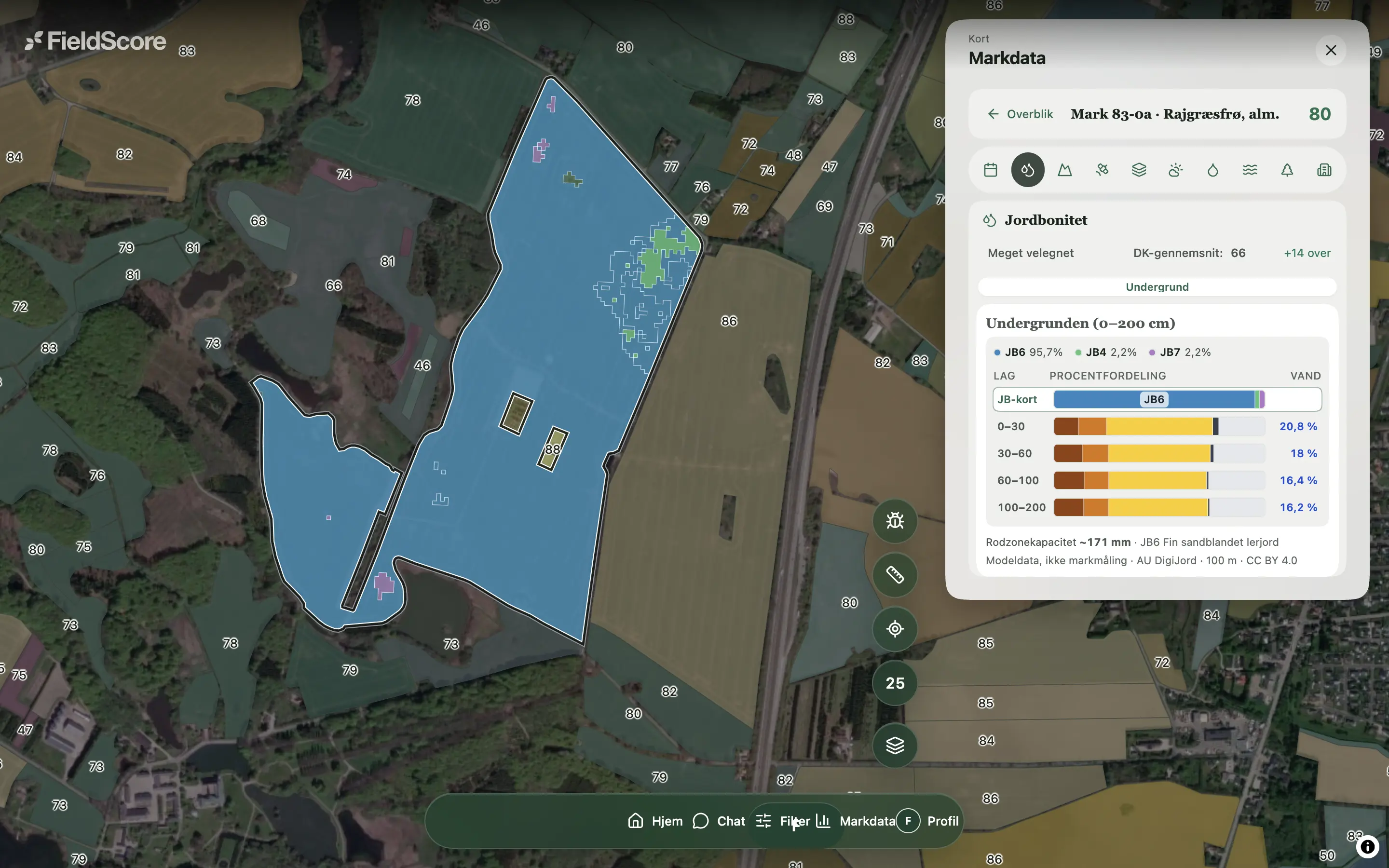
Task: Select the map field labeled 69
Action: pos(824,206)
